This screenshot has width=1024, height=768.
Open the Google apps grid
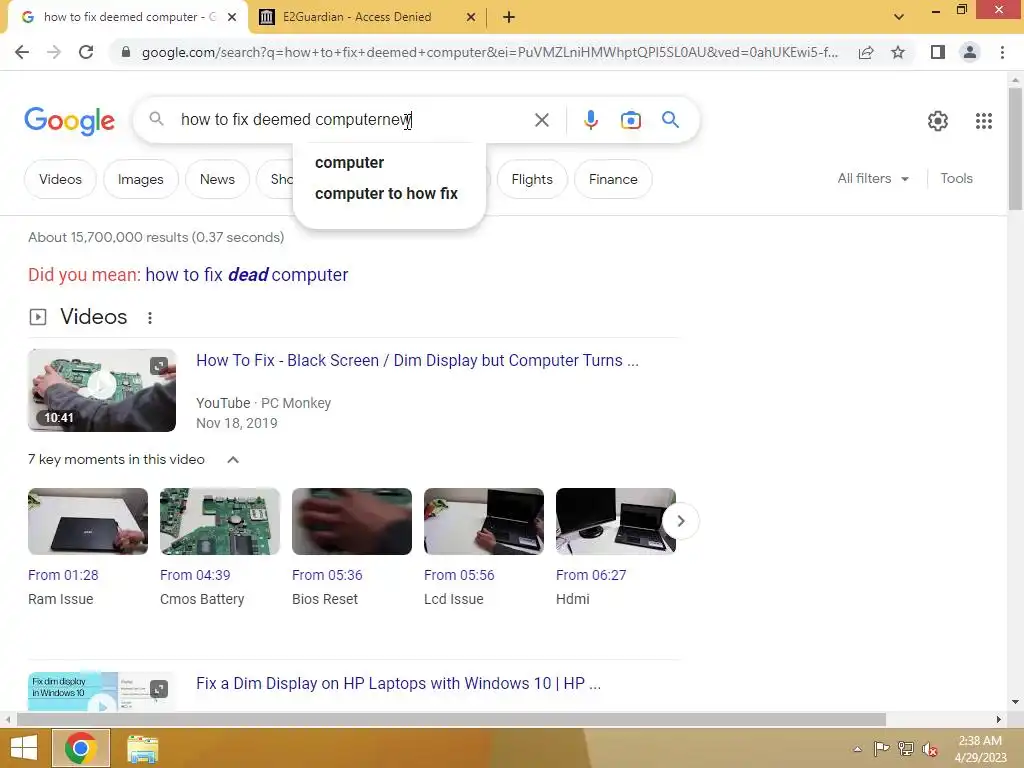click(984, 121)
